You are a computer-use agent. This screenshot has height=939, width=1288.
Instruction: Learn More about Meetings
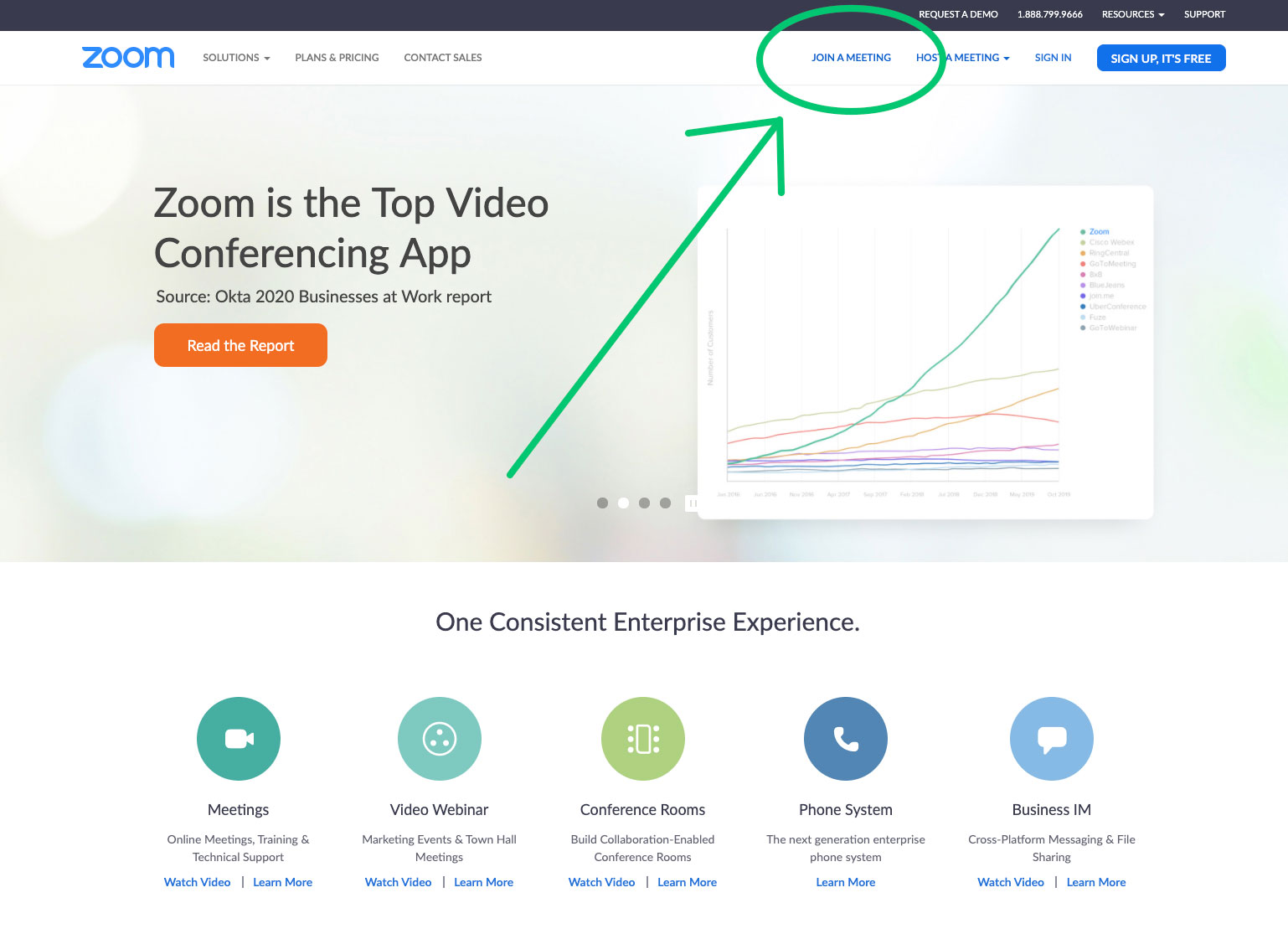pos(282,882)
